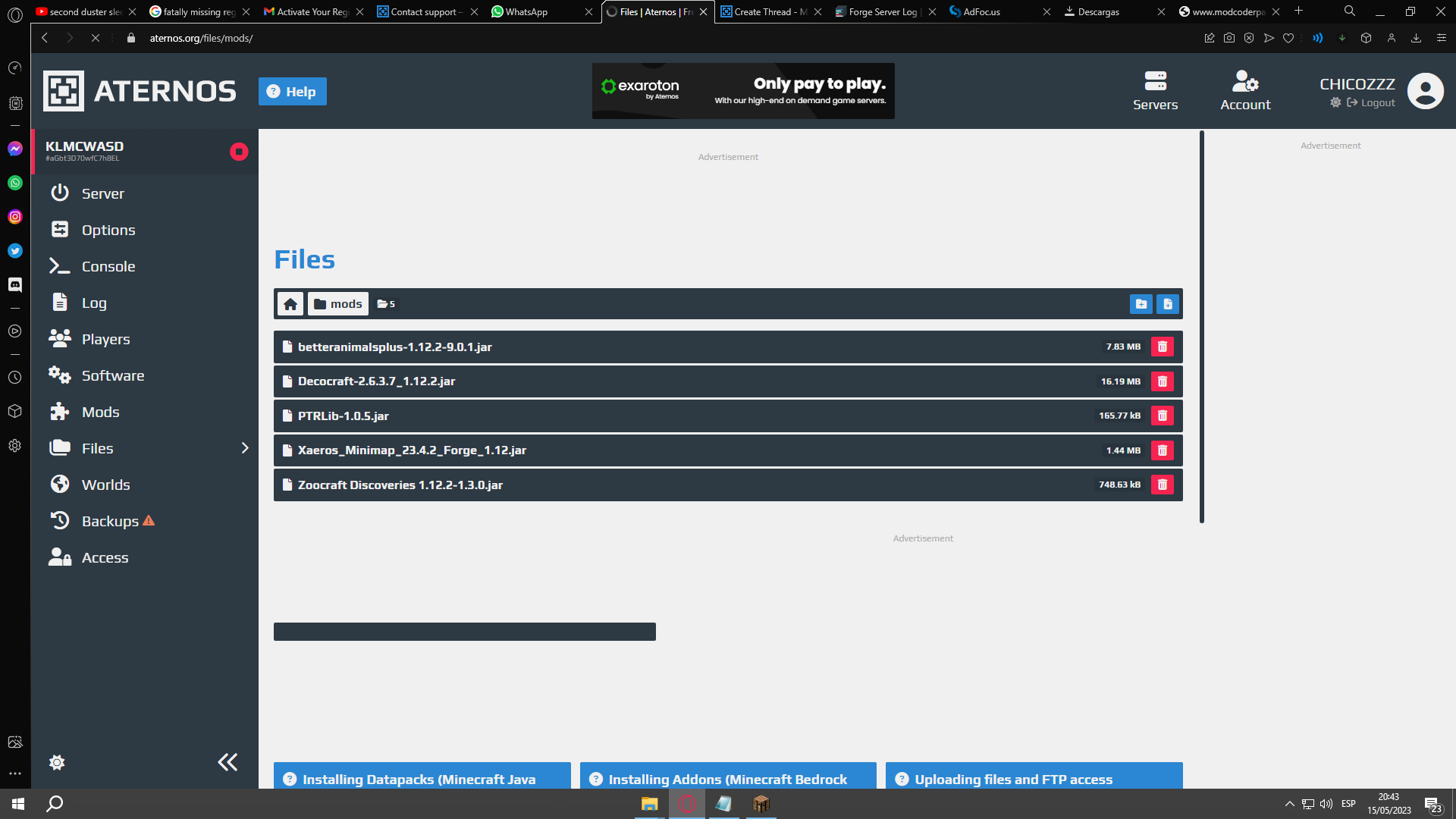1456x819 pixels.
Task: Click the address bar URL
Action: click(201, 38)
